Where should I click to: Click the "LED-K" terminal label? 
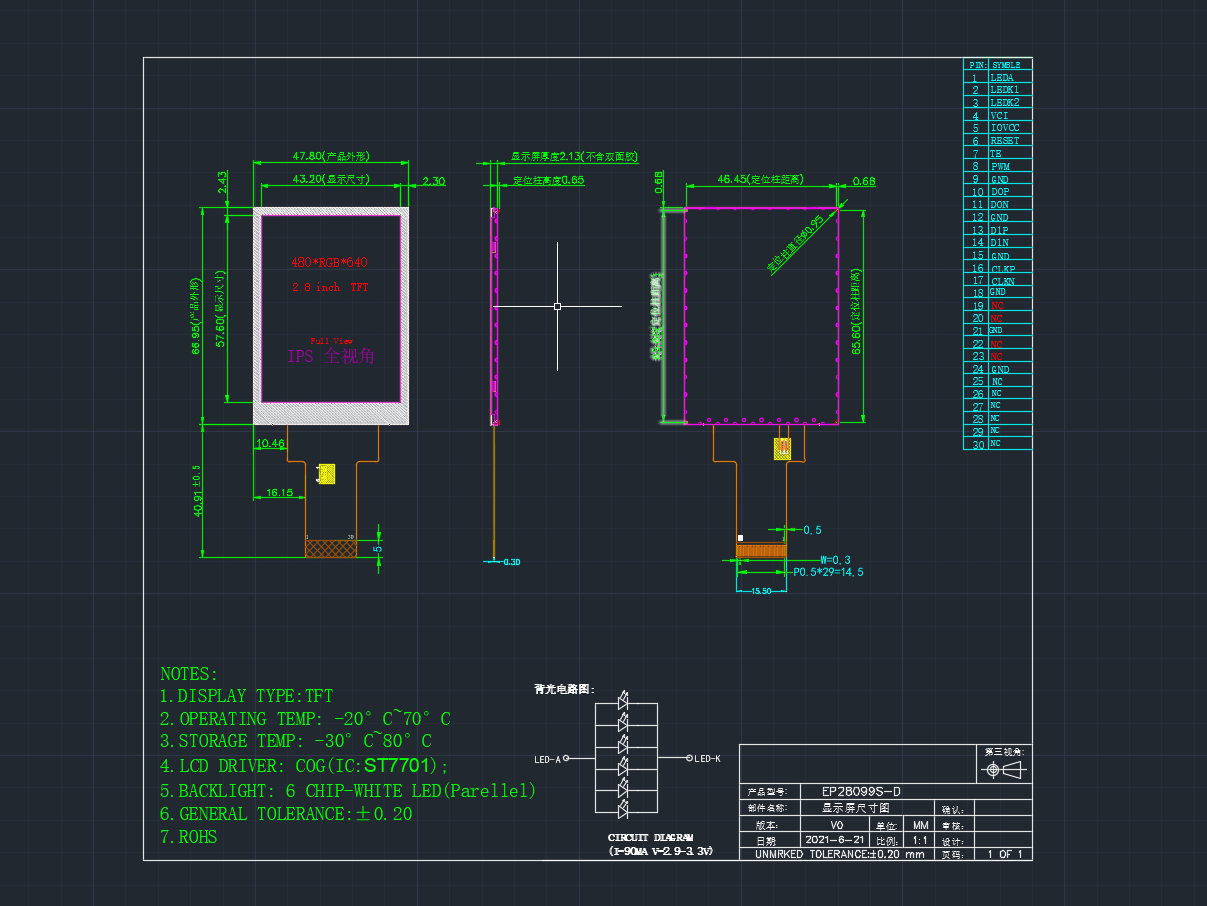pyautogui.click(x=707, y=759)
